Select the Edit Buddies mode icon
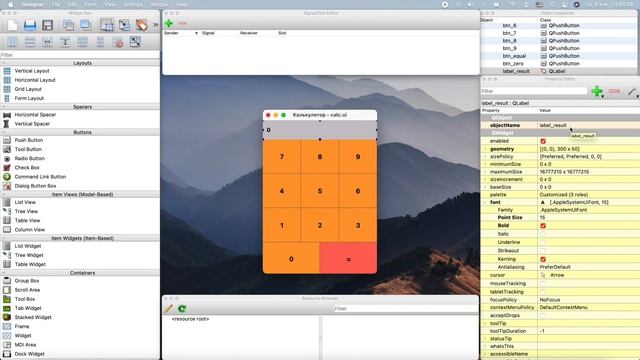The image size is (640, 360). point(142,25)
